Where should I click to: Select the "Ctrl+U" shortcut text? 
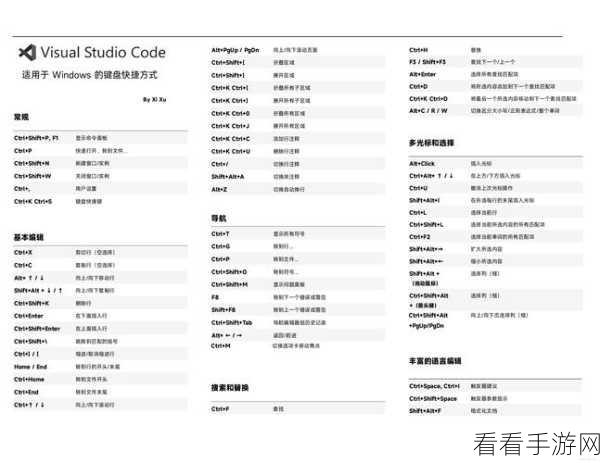tap(418, 188)
